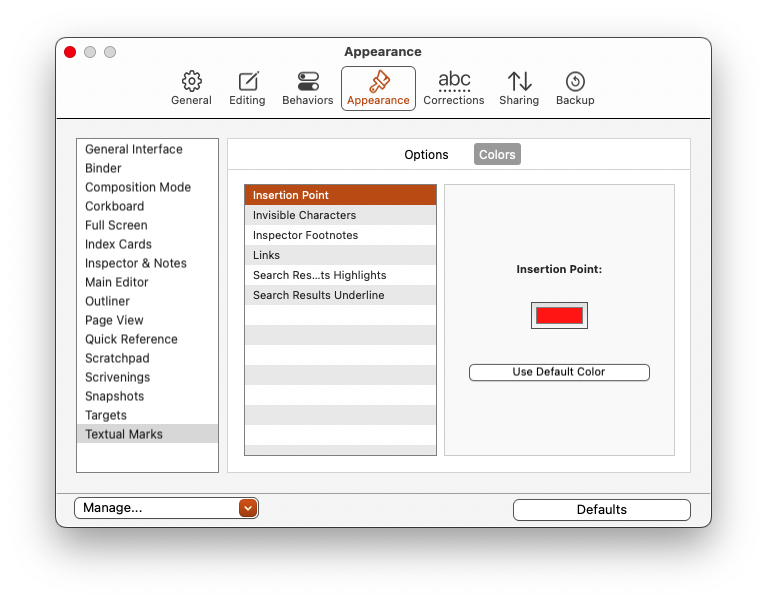This screenshot has height=601, width=767.
Task: Select Snapshots in sidebar
Action: coord(147,397)
